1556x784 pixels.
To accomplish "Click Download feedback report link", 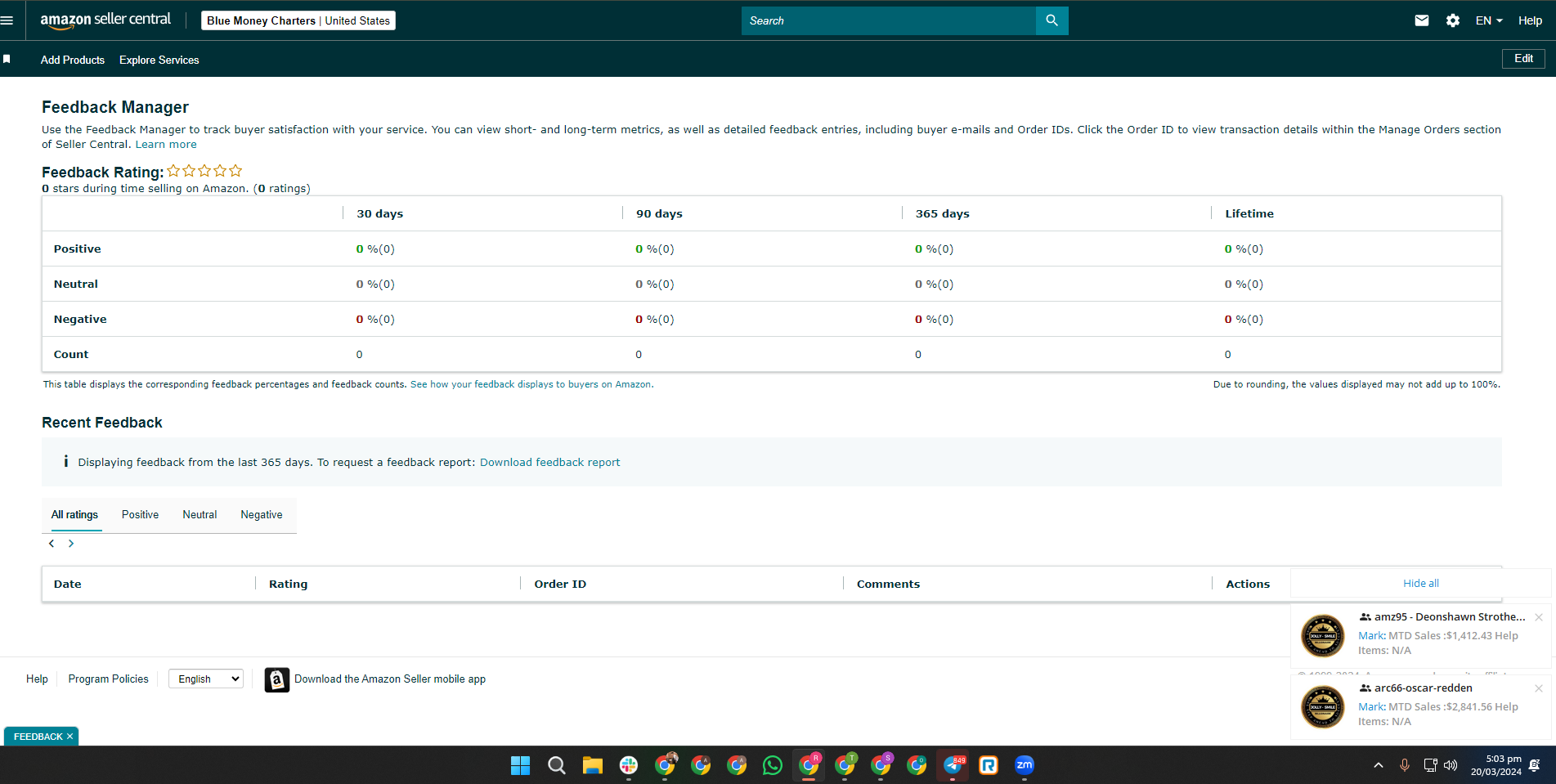I will coord(550,463).
